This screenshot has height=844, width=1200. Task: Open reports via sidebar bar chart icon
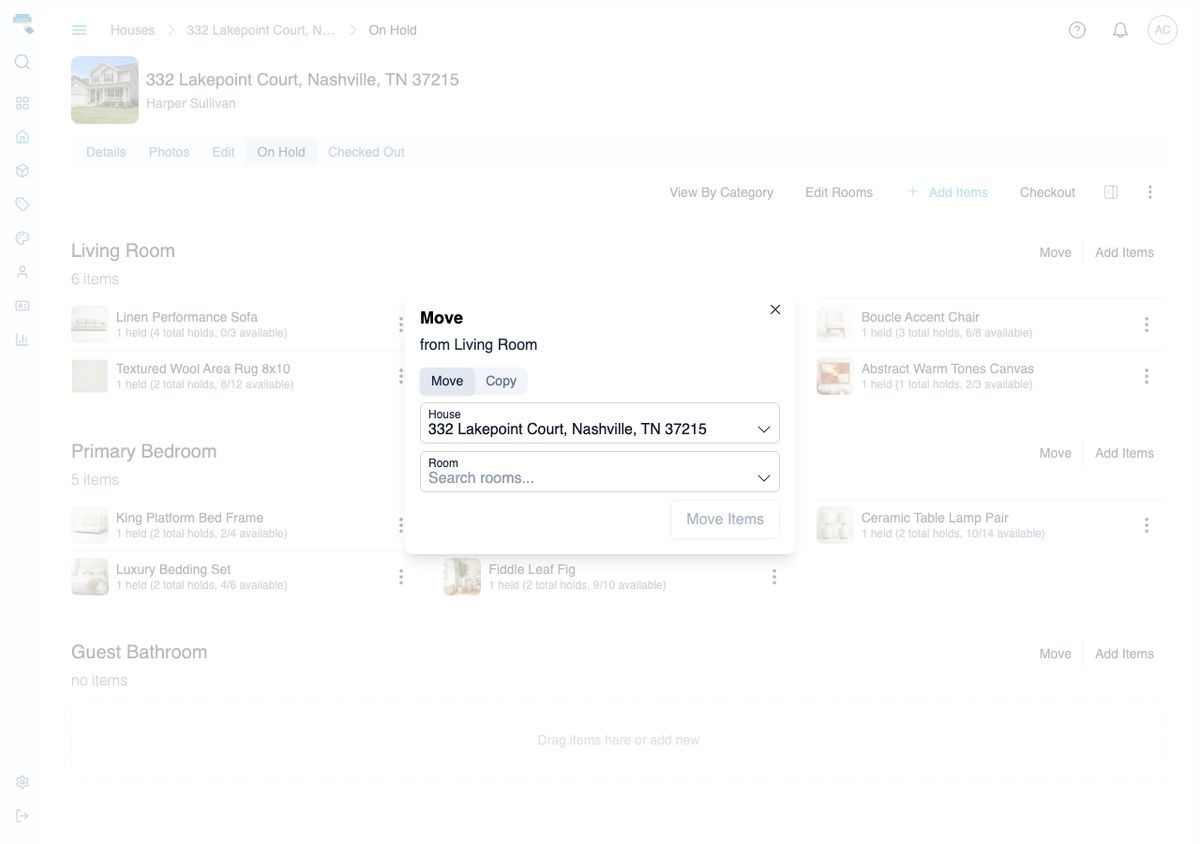[22, 340]
